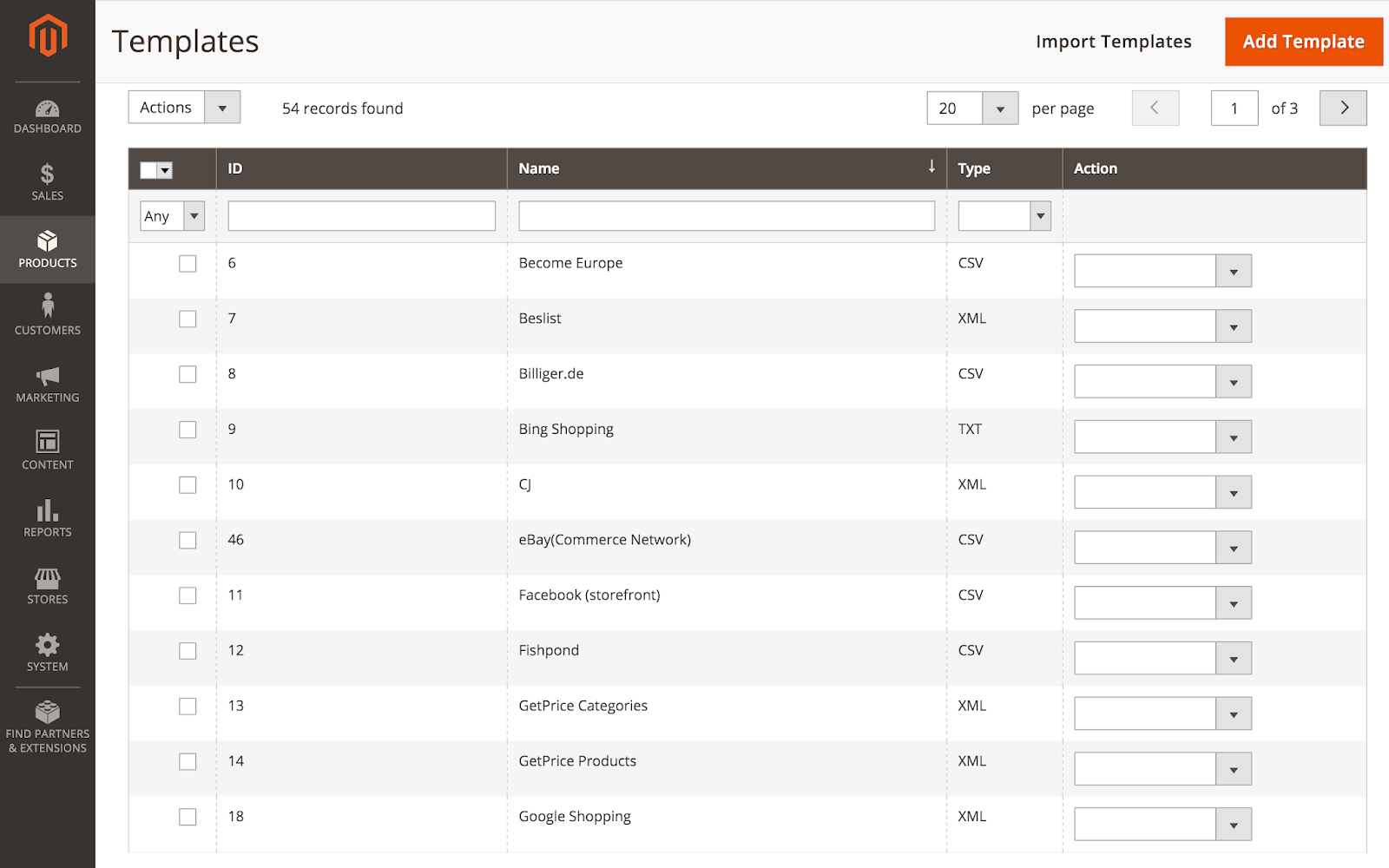The width and height of the screenshot is (1389, 868).
Task: Open the Sales sidebar menu
Action: point(48,182)
